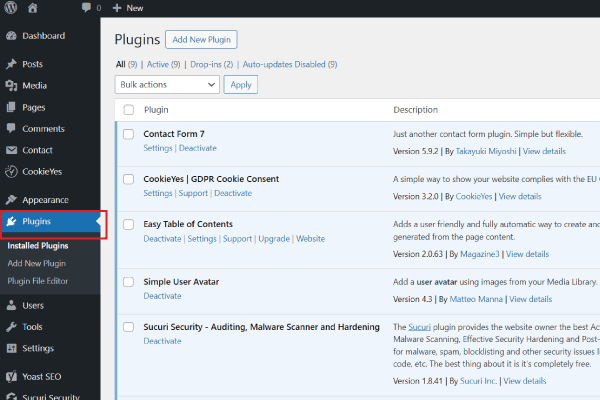
Task: Open the Dashboard menu item
Action: (50, 36)
